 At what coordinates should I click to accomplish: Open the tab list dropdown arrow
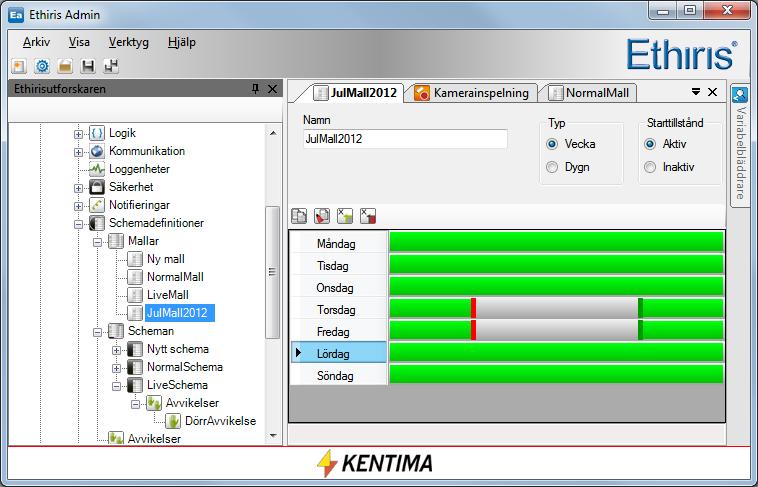696,91
